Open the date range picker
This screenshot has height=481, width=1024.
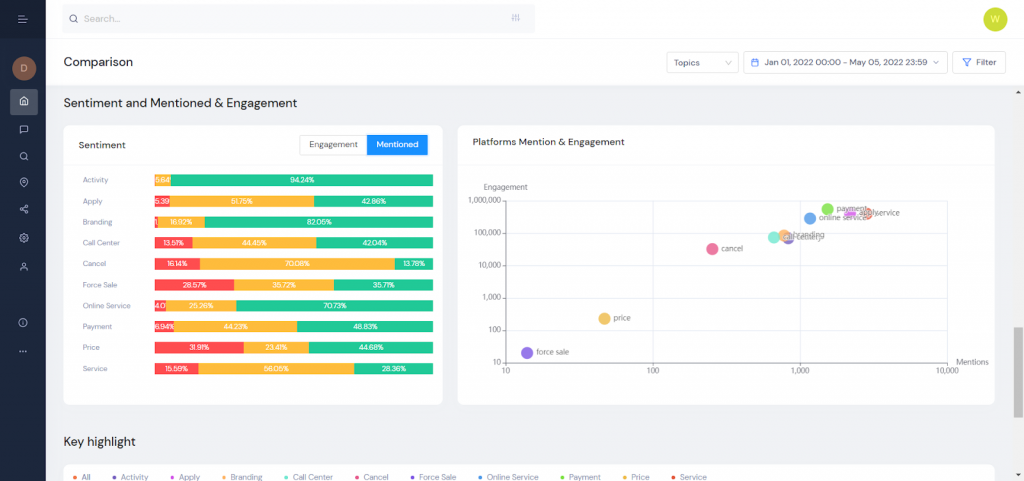click(845, 62)
